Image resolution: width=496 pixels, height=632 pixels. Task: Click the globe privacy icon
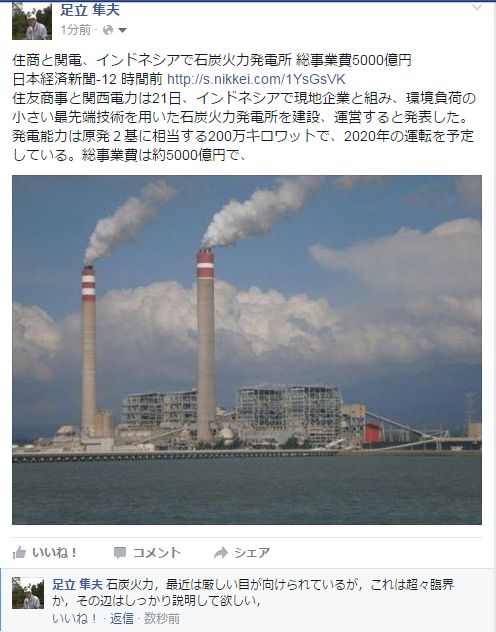coord(108,30)
